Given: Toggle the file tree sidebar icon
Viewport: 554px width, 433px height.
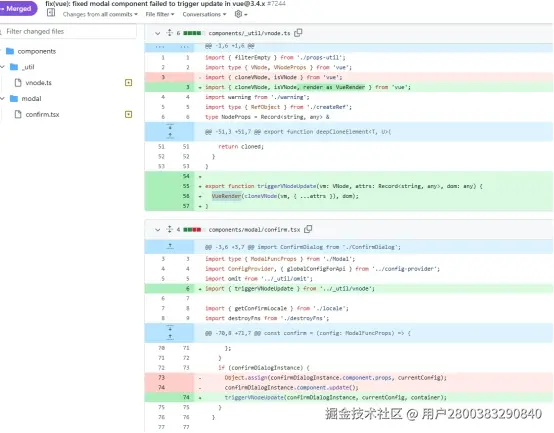Looking at the screenshot, I should (x=51, y=13).
